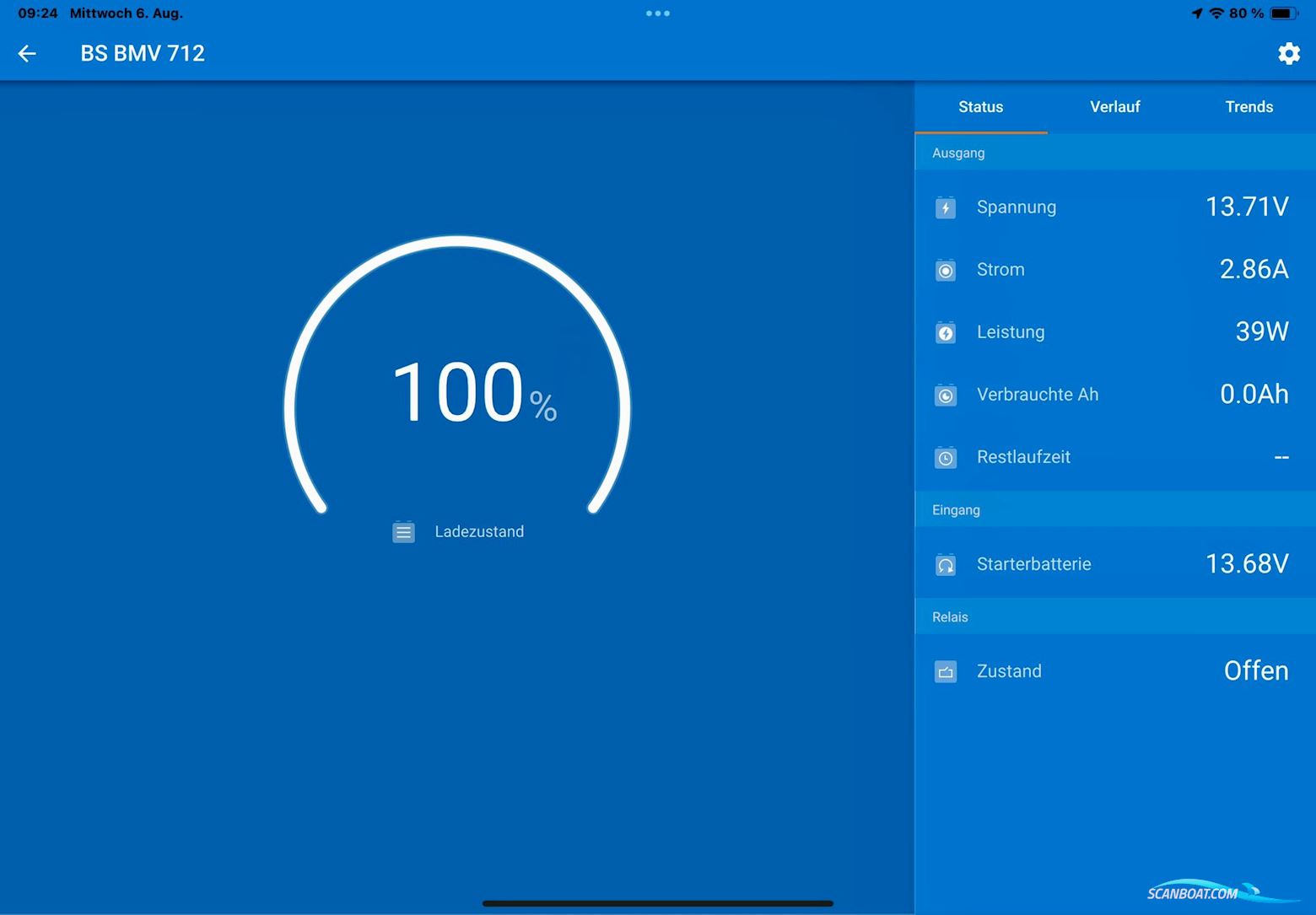This screenshot has height=915, width=1316.
Task: Open the Trends tab
Action: [x=1249, y=107]
